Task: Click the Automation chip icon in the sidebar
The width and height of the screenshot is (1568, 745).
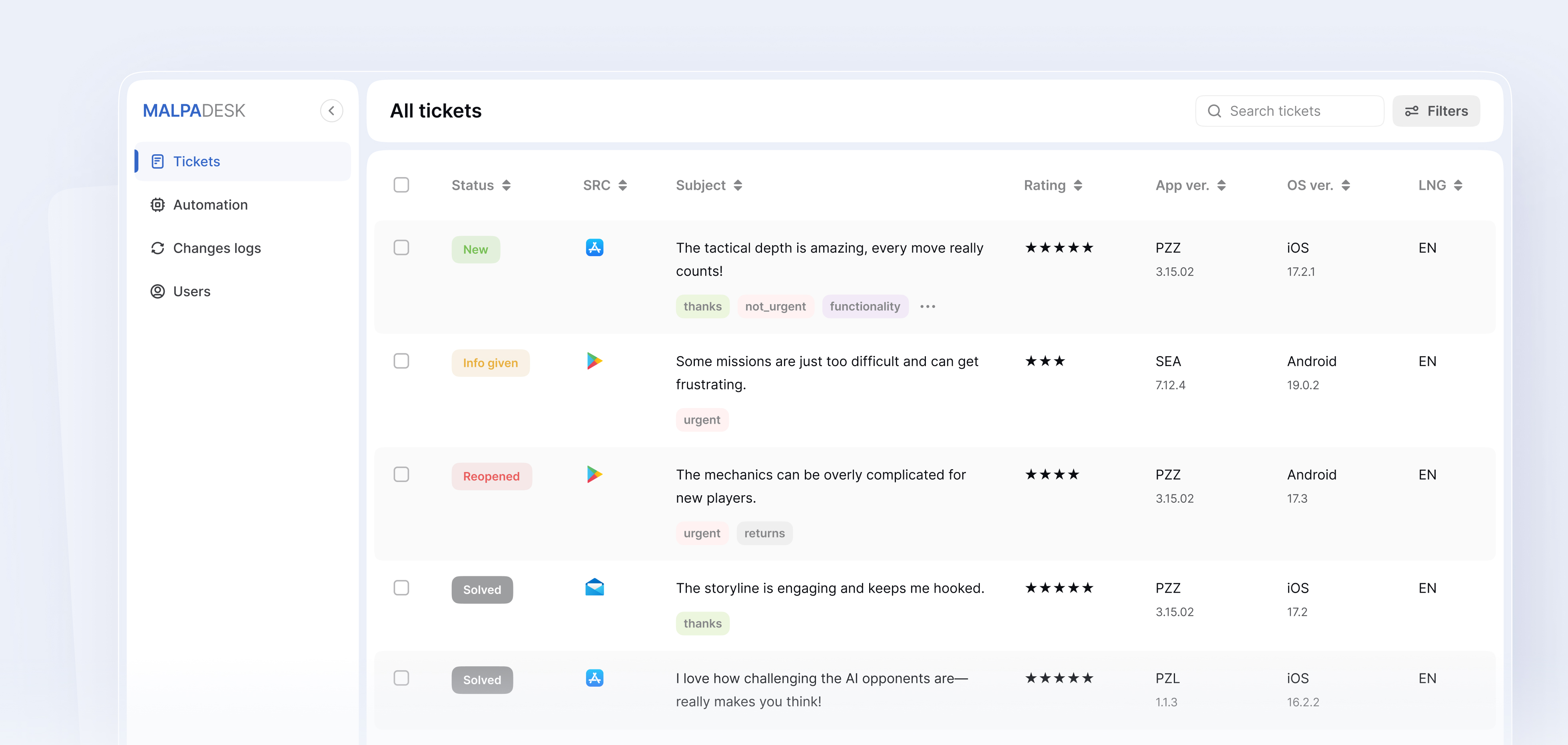Action: tap(158, 205)
